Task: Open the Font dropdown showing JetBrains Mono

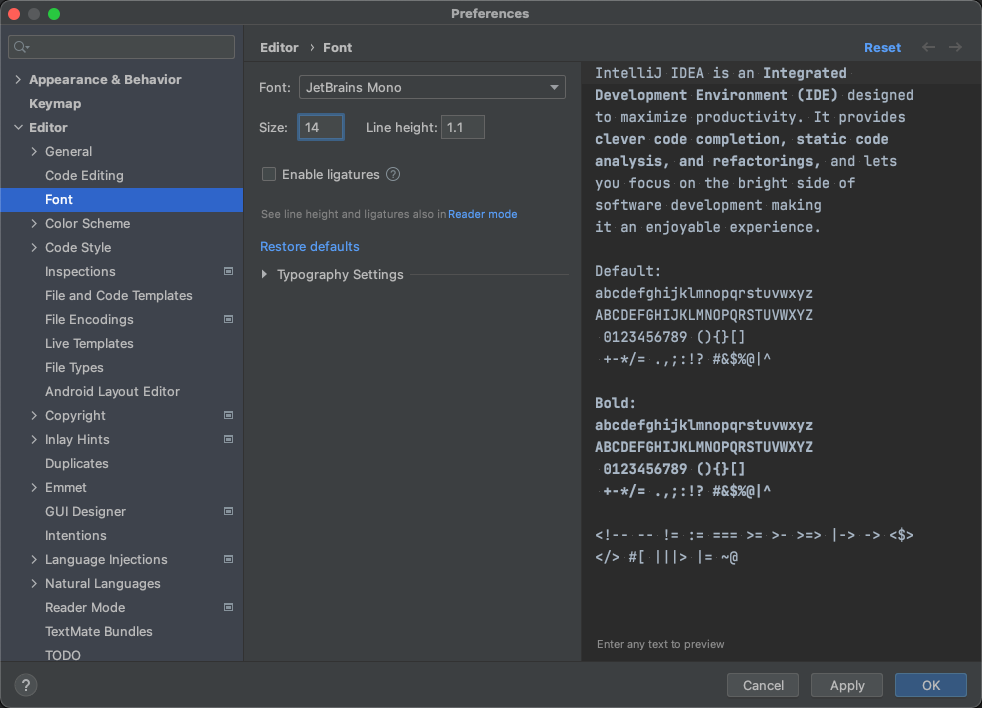Action: [x=432, y=87]
